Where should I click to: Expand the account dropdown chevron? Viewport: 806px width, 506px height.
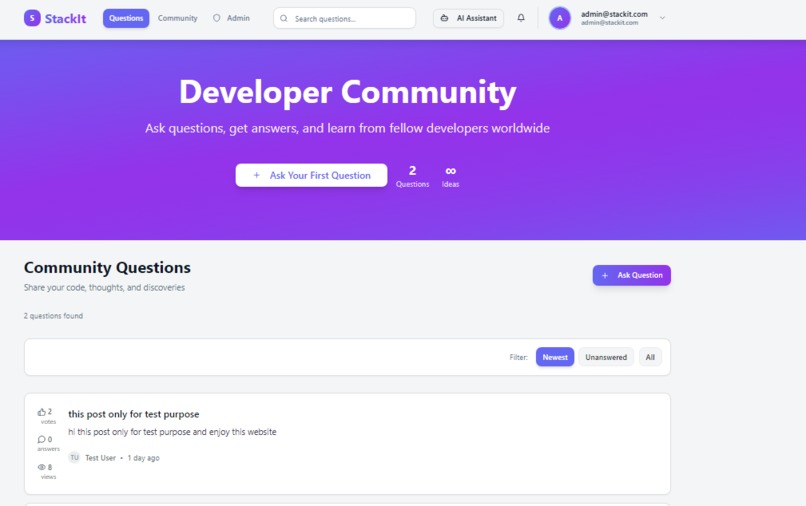(663, 18)
